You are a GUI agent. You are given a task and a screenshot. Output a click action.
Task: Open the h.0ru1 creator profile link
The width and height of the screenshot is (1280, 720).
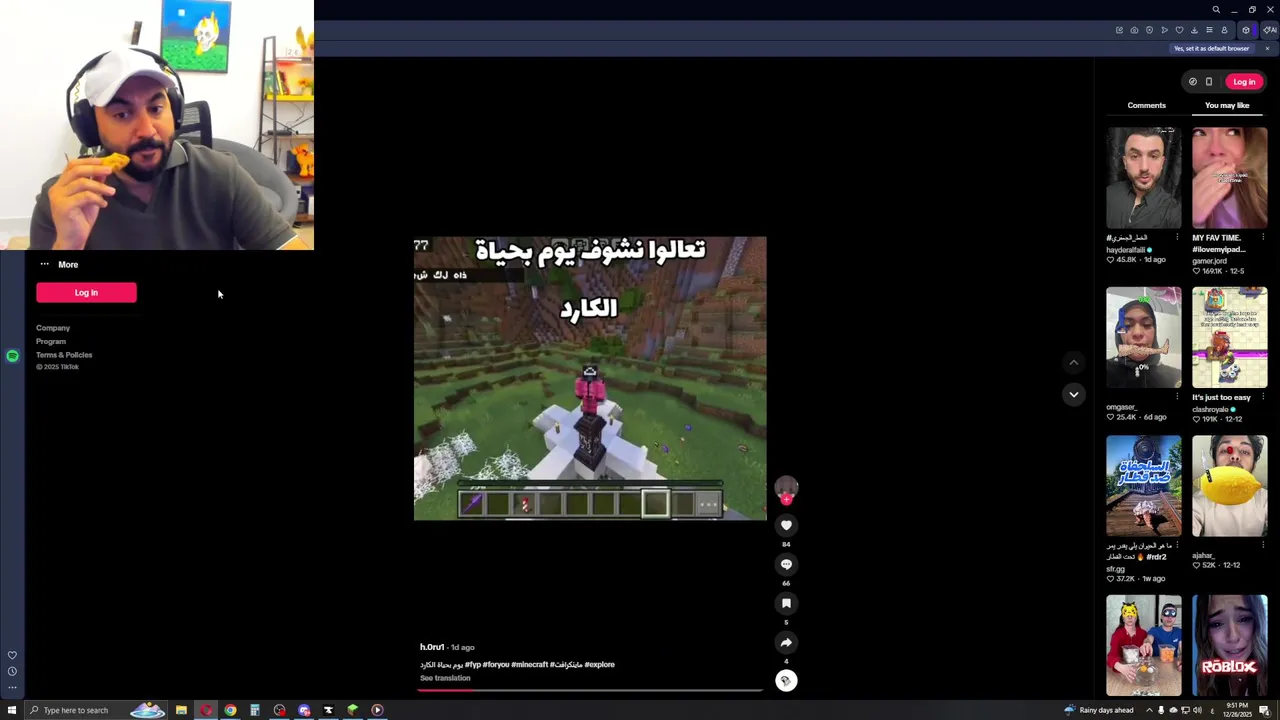[432, 647]
